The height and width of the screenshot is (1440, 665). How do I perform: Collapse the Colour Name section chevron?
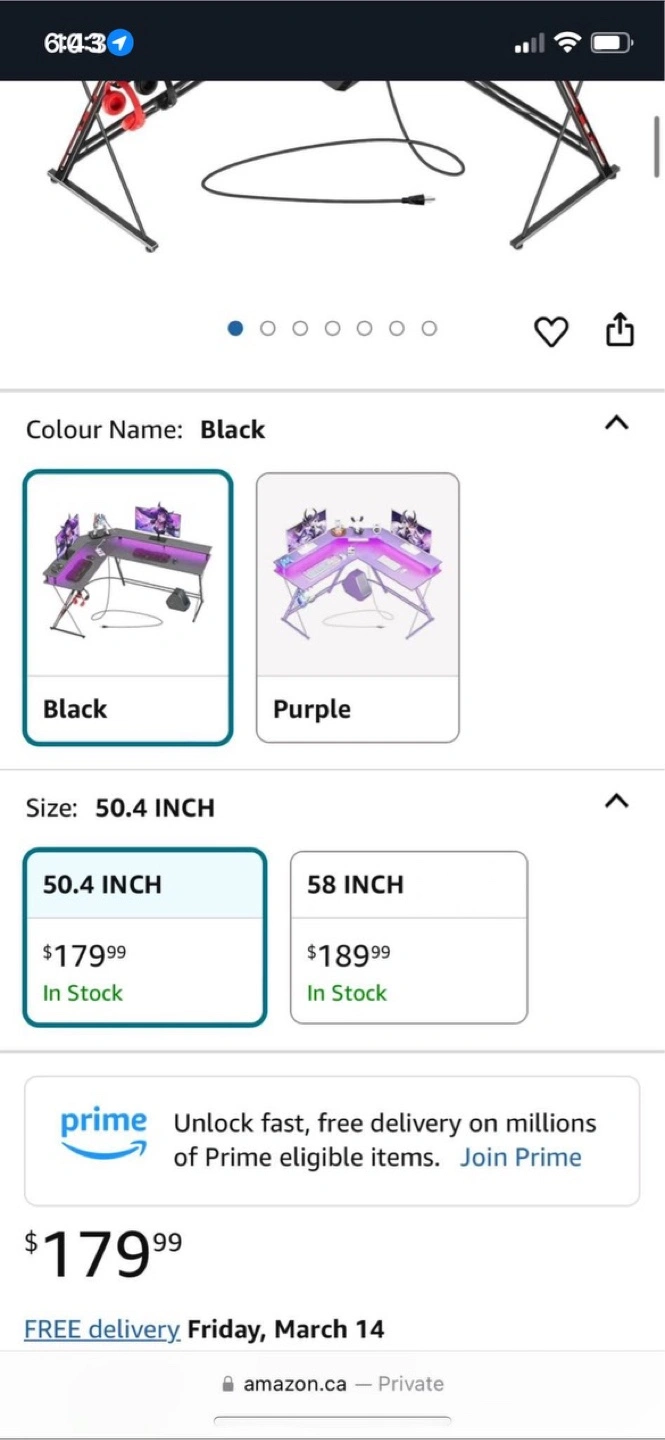click(x=617, y=423)
